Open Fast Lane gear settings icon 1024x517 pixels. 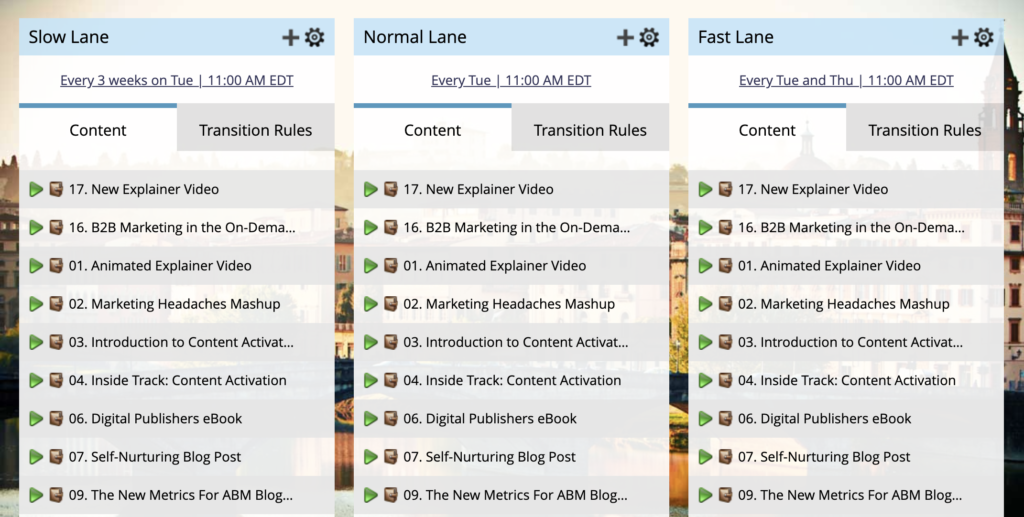coord(984,37)
